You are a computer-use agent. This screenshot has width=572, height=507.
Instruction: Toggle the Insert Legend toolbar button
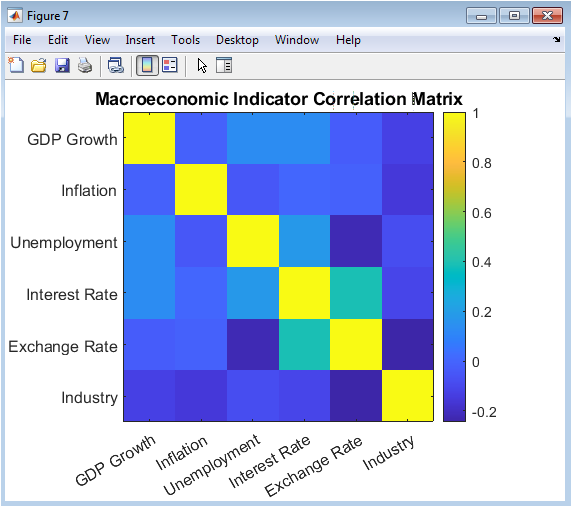170,66
